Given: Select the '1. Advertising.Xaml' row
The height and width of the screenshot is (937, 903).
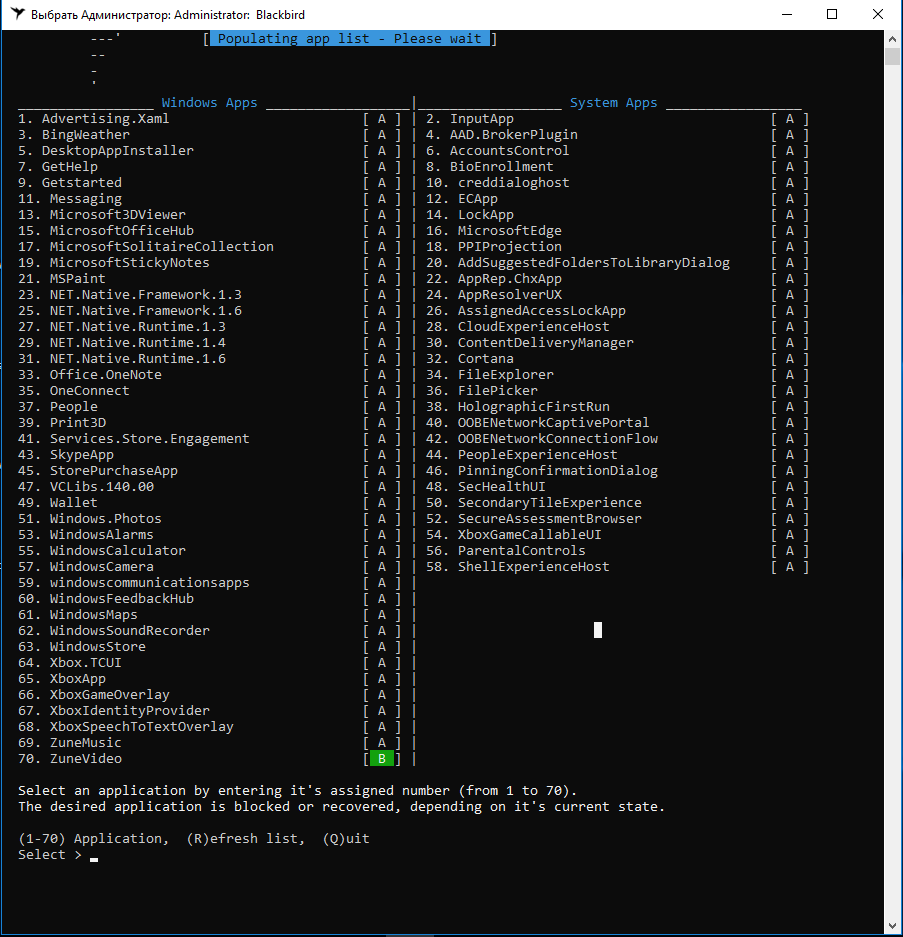Looking at the screenshot, I should click(x=209, y=119).
